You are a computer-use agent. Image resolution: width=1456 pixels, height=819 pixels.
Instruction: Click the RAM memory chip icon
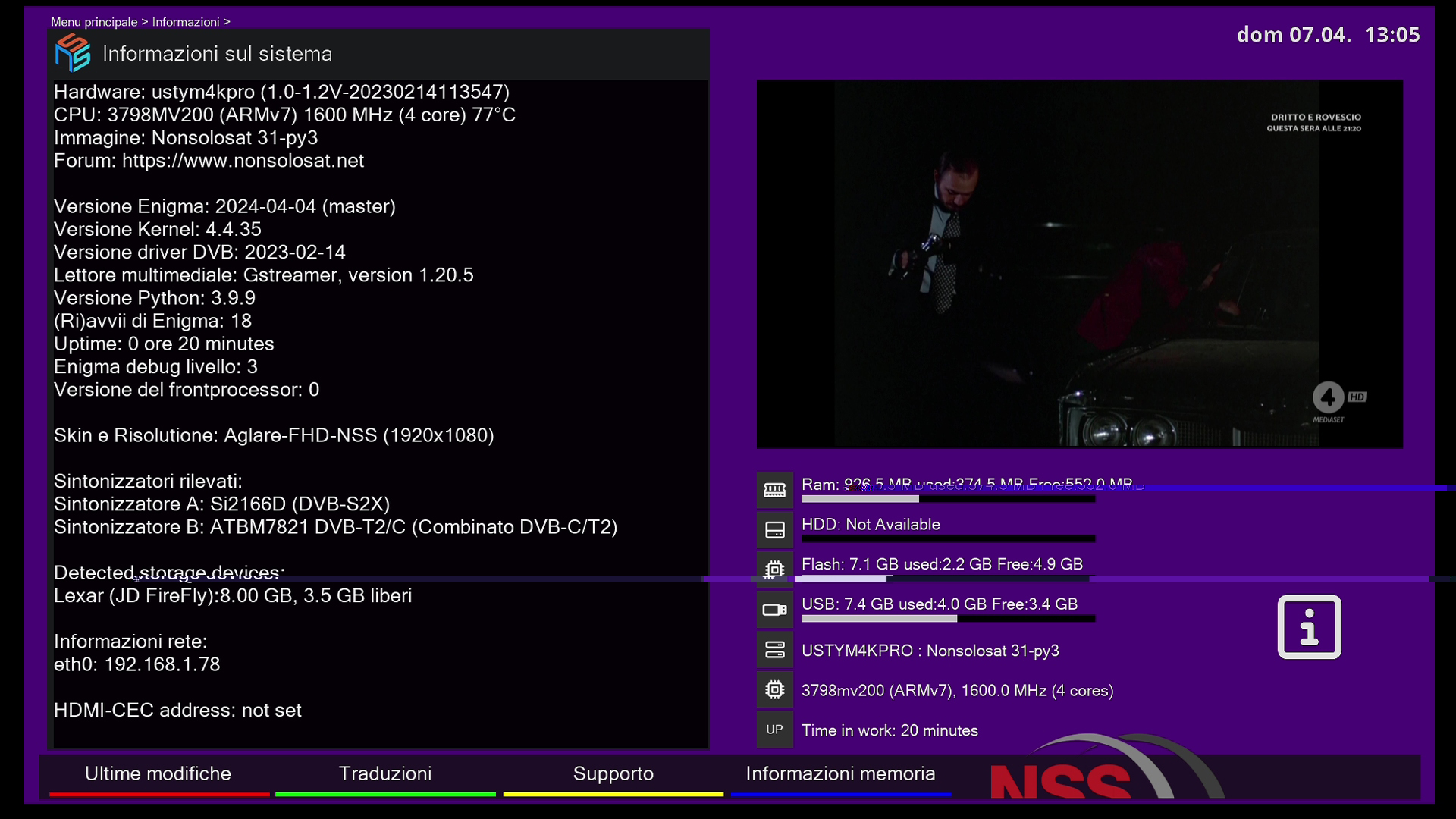774,490
